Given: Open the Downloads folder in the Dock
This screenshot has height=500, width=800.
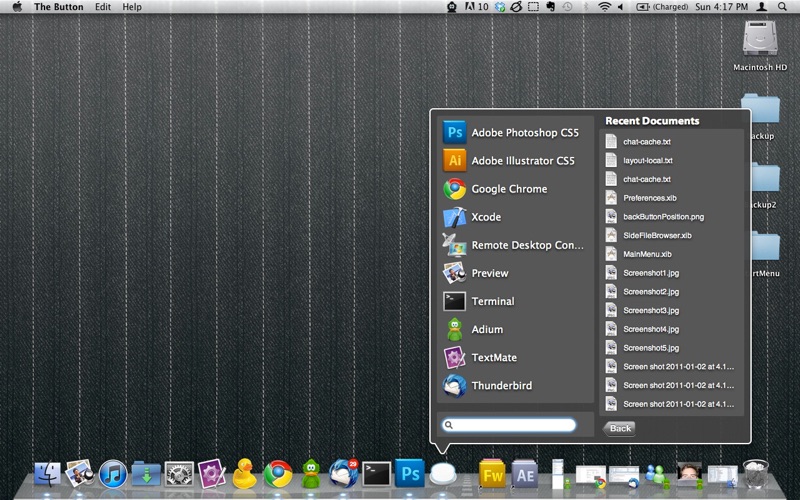Looking at the screenshot, I should 146,474.
